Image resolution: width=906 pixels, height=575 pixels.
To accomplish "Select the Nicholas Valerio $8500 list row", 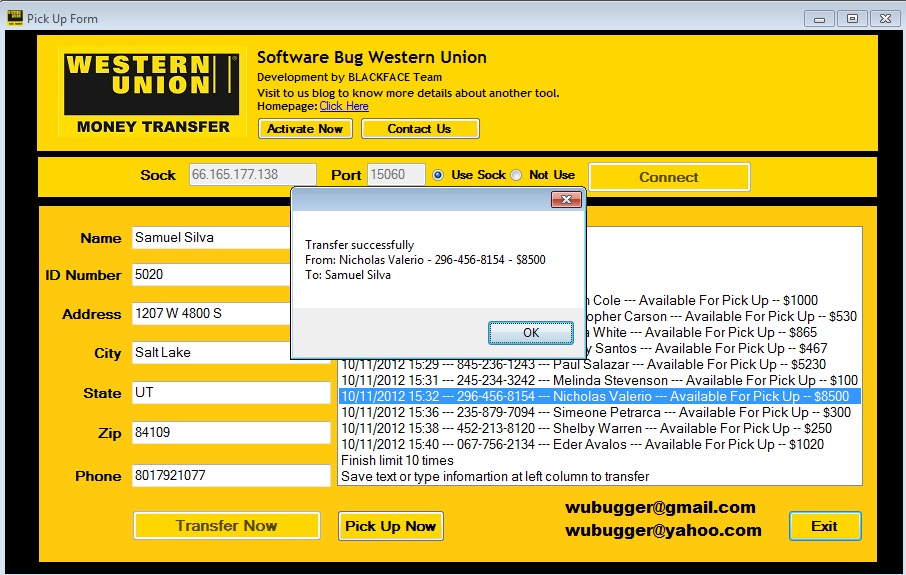I will (600, 396).
